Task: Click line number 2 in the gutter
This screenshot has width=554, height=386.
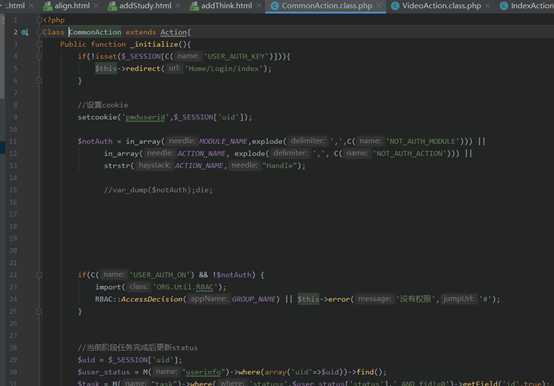Action: point(15,32)
